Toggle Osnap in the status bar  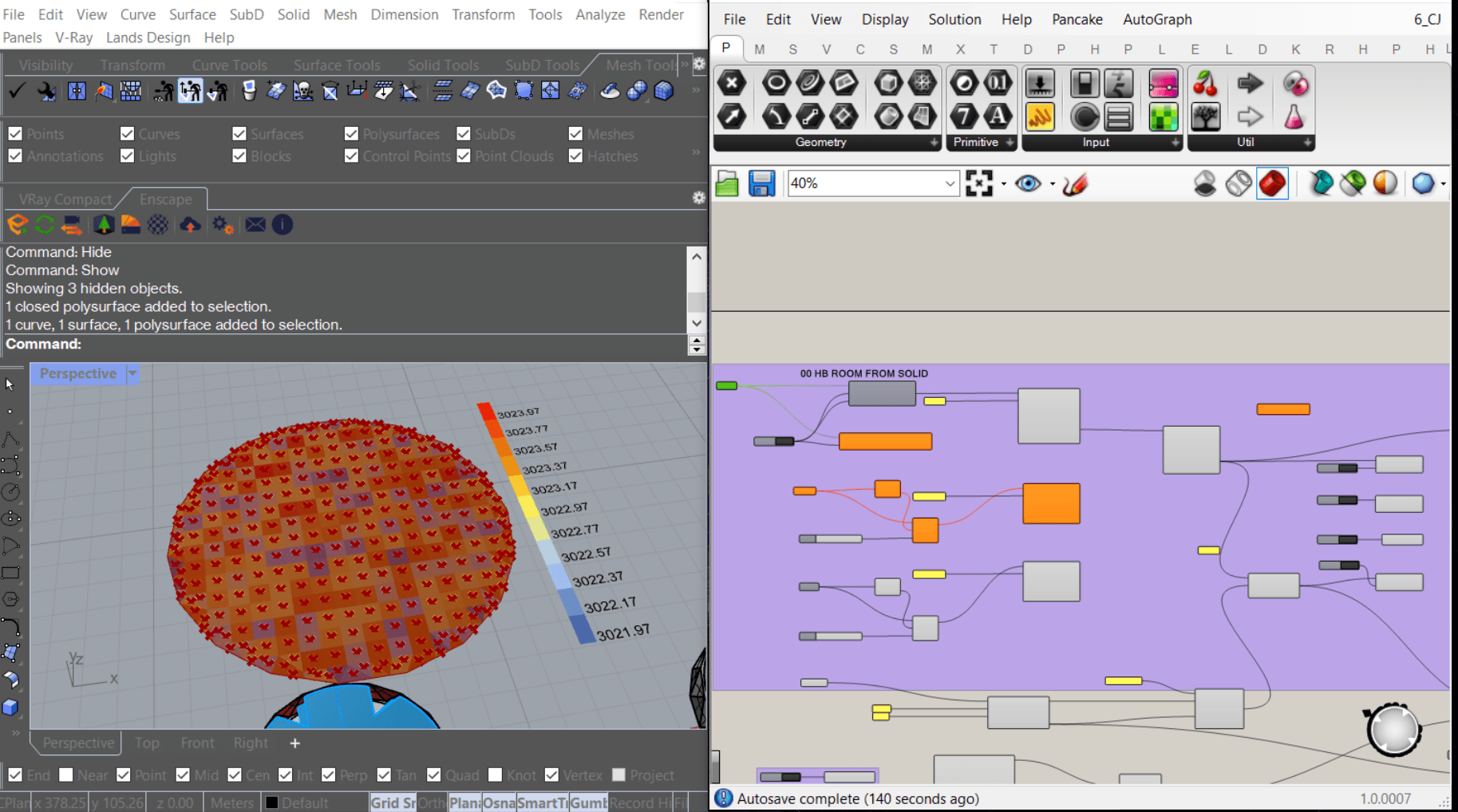click(500, 802)
